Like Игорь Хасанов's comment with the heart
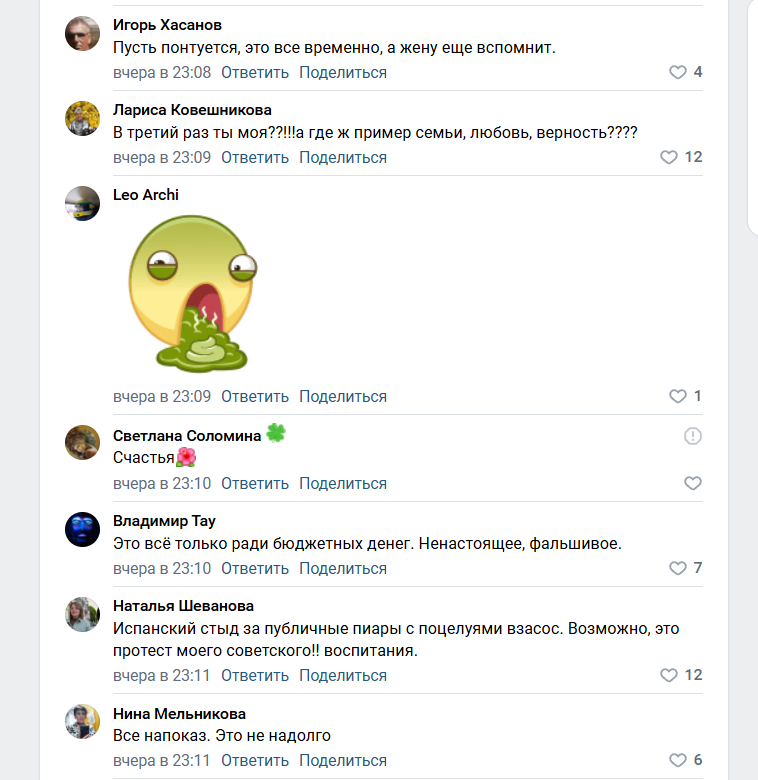The width and height of the screenshot is (758, 780). [678, 72]
